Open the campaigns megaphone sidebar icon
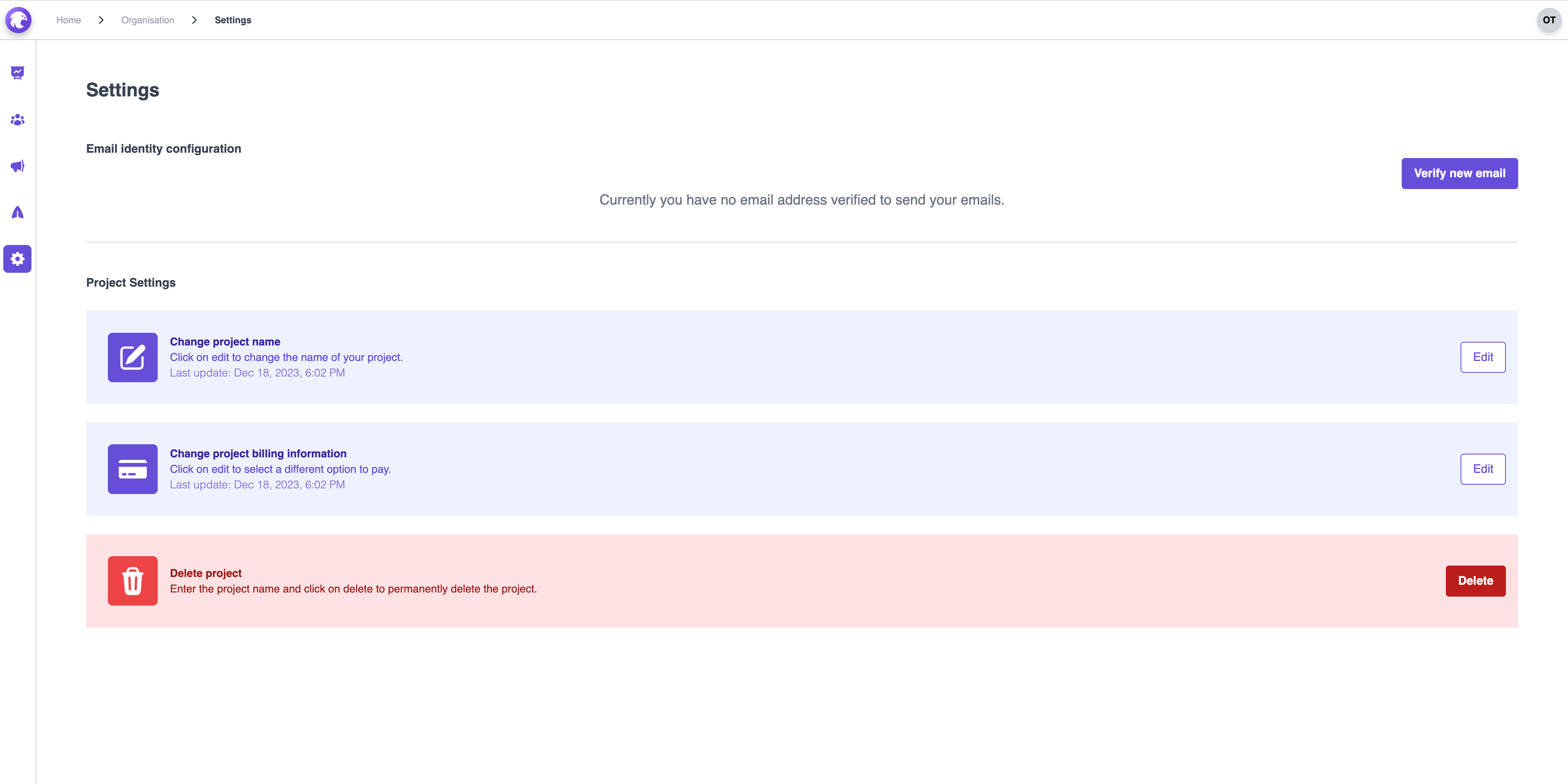This screenshot has width=1568, height=784. pyautogui.click(x=18, y=166)
